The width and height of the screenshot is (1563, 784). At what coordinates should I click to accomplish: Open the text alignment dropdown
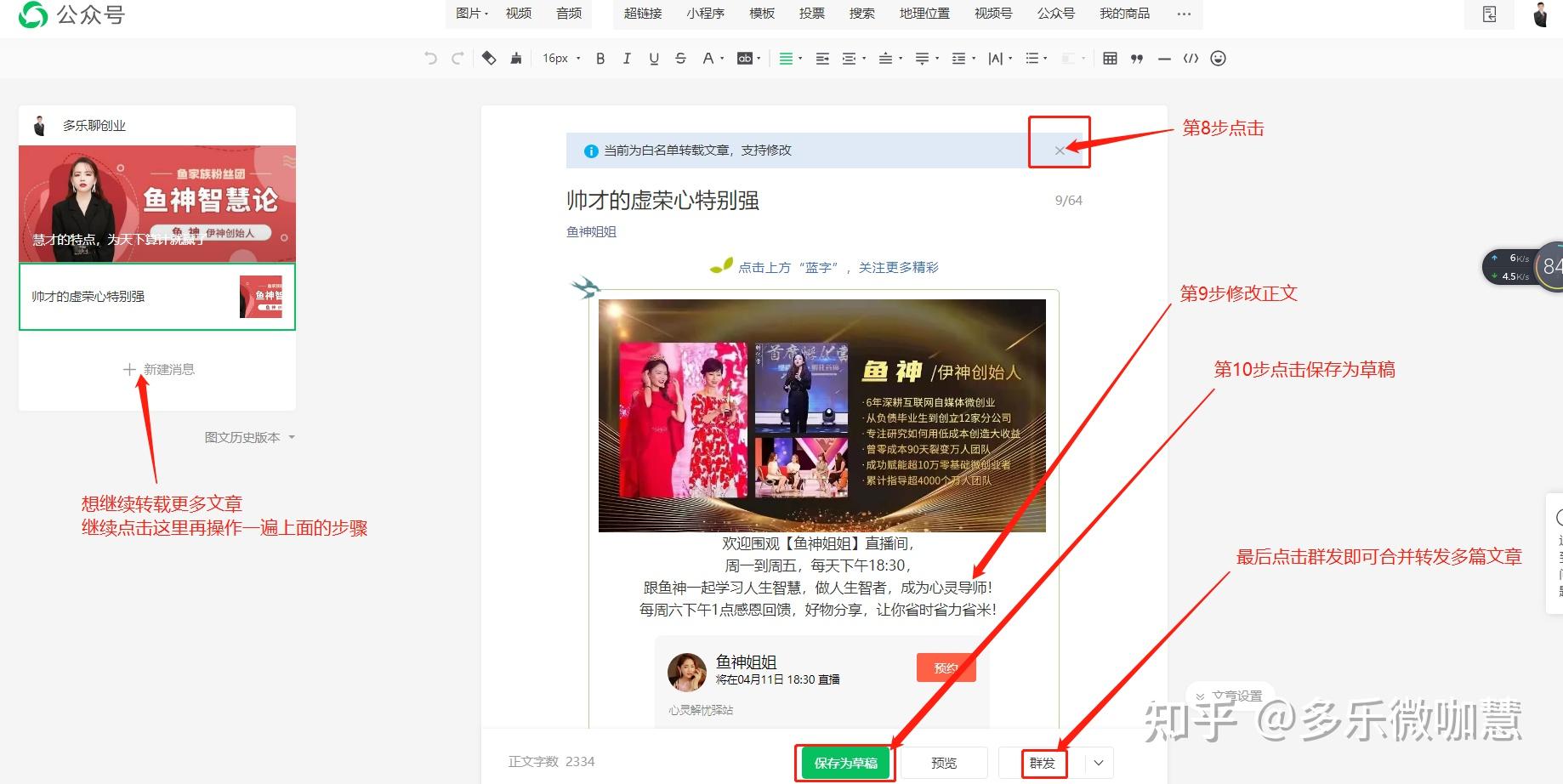tap(790, 59)
